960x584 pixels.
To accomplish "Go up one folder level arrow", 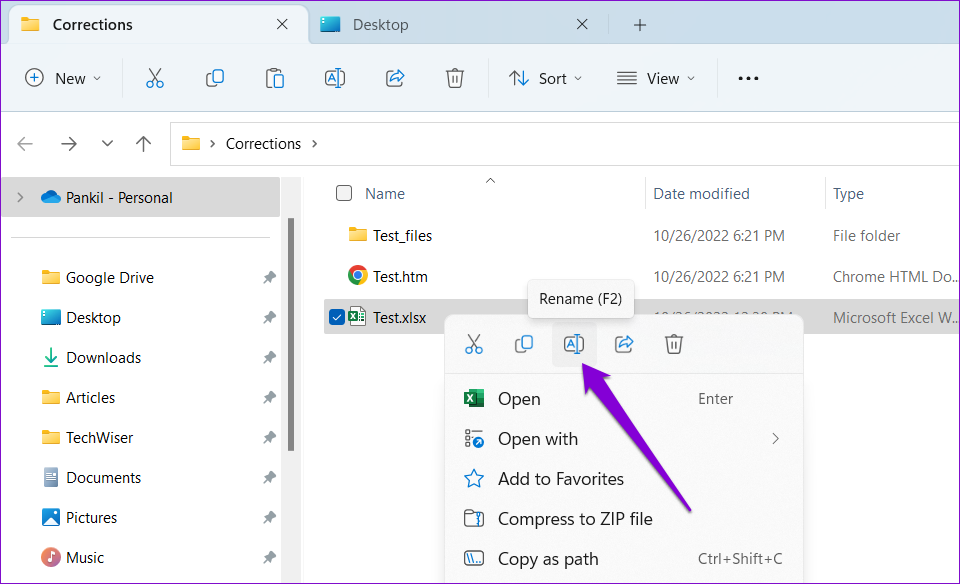I will click(143, 144).
